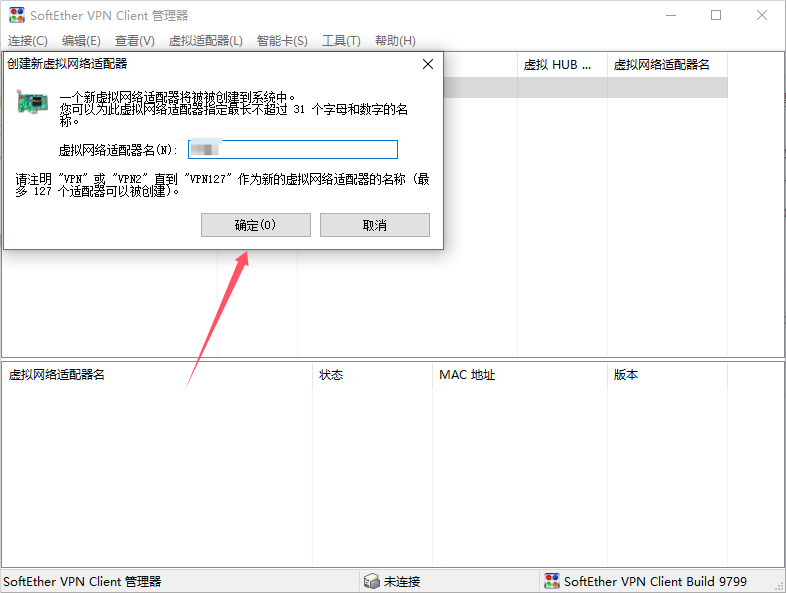Click the SoftEther Build 9799 status icon
The width and height of the screenshot is (786, 593).
click(551, 581)
